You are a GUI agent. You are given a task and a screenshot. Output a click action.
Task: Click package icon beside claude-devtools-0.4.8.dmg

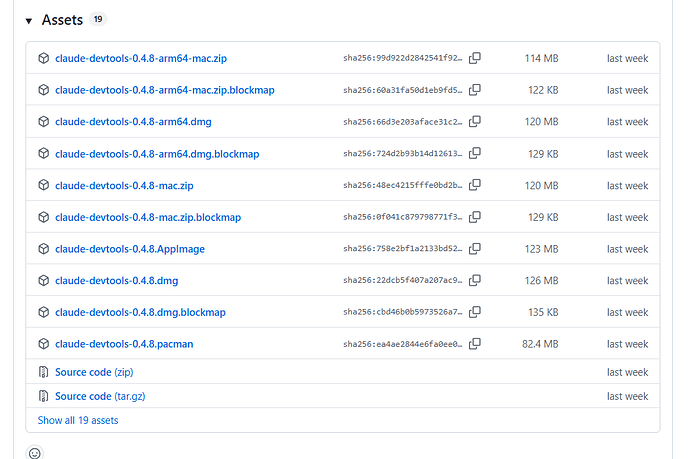[44, 280]
